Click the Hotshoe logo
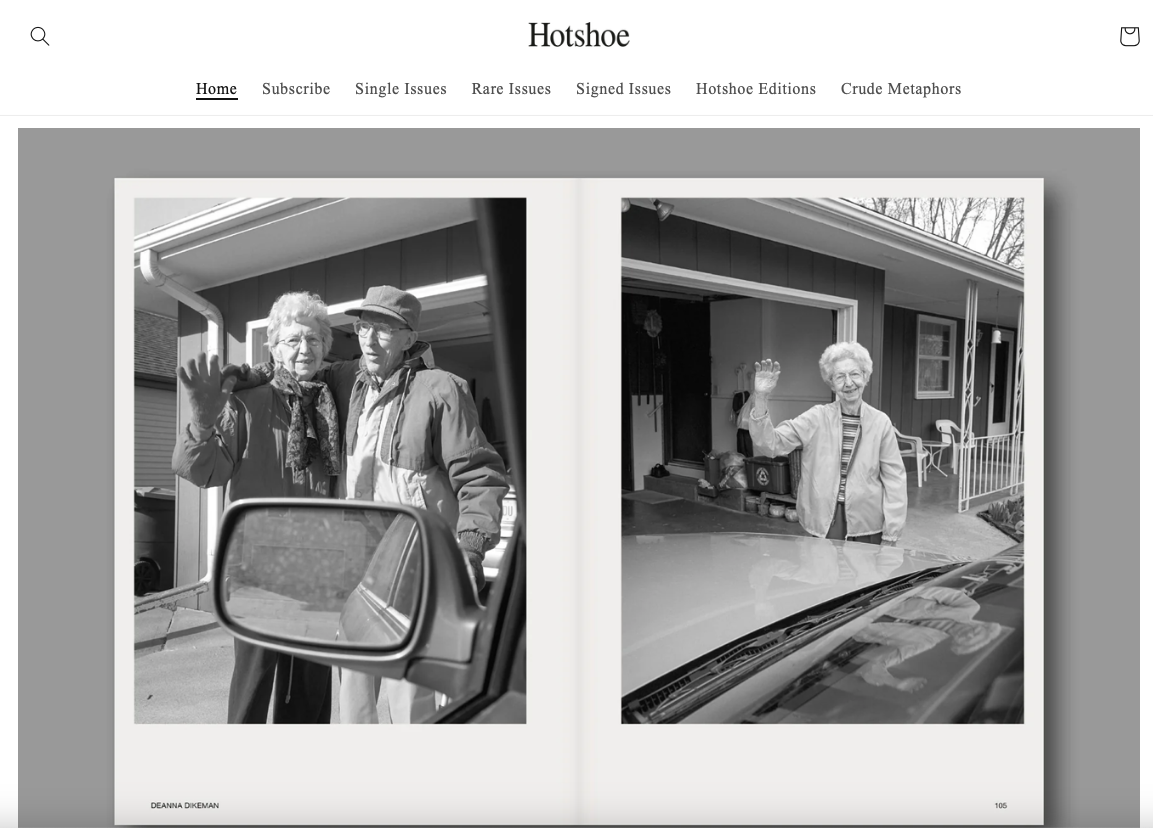 pos(578,36)
